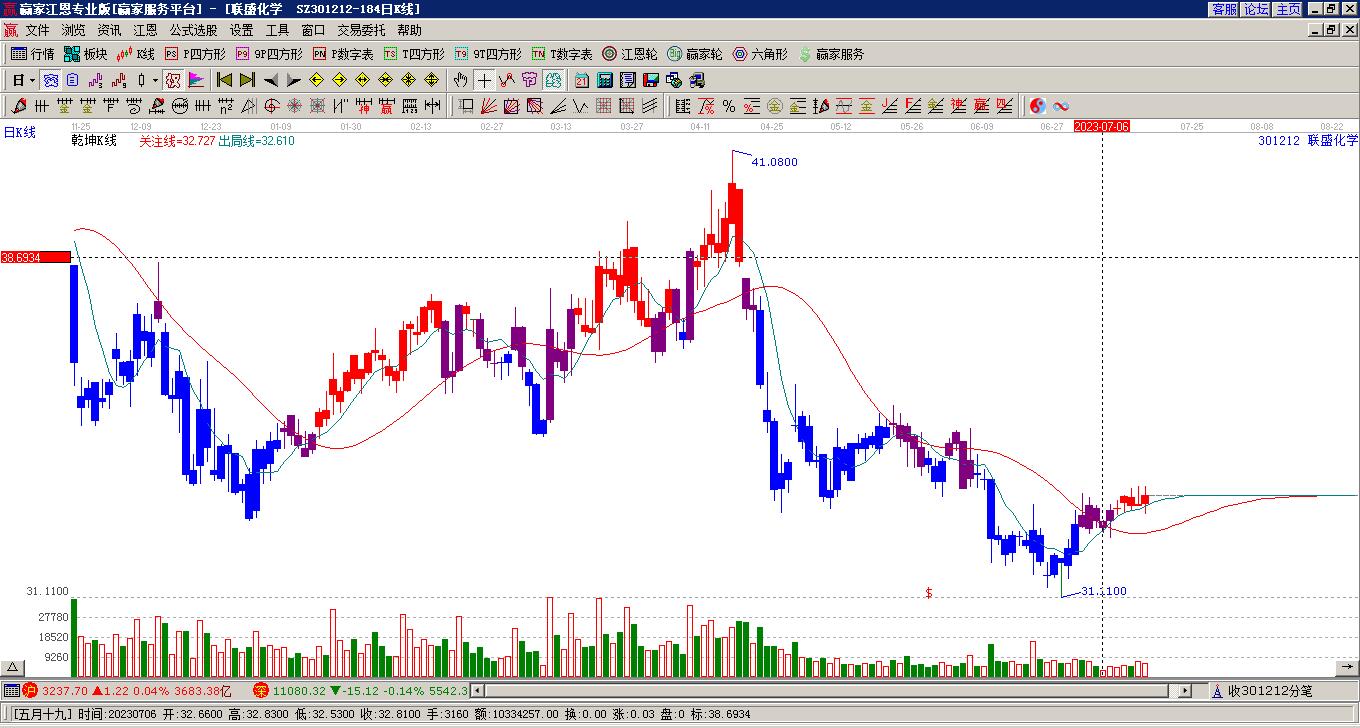The image size is (1360, 728).
Task: Open the 江恩轮 Gann wheel
Action: pyautogui.click(x=630, y=54)
